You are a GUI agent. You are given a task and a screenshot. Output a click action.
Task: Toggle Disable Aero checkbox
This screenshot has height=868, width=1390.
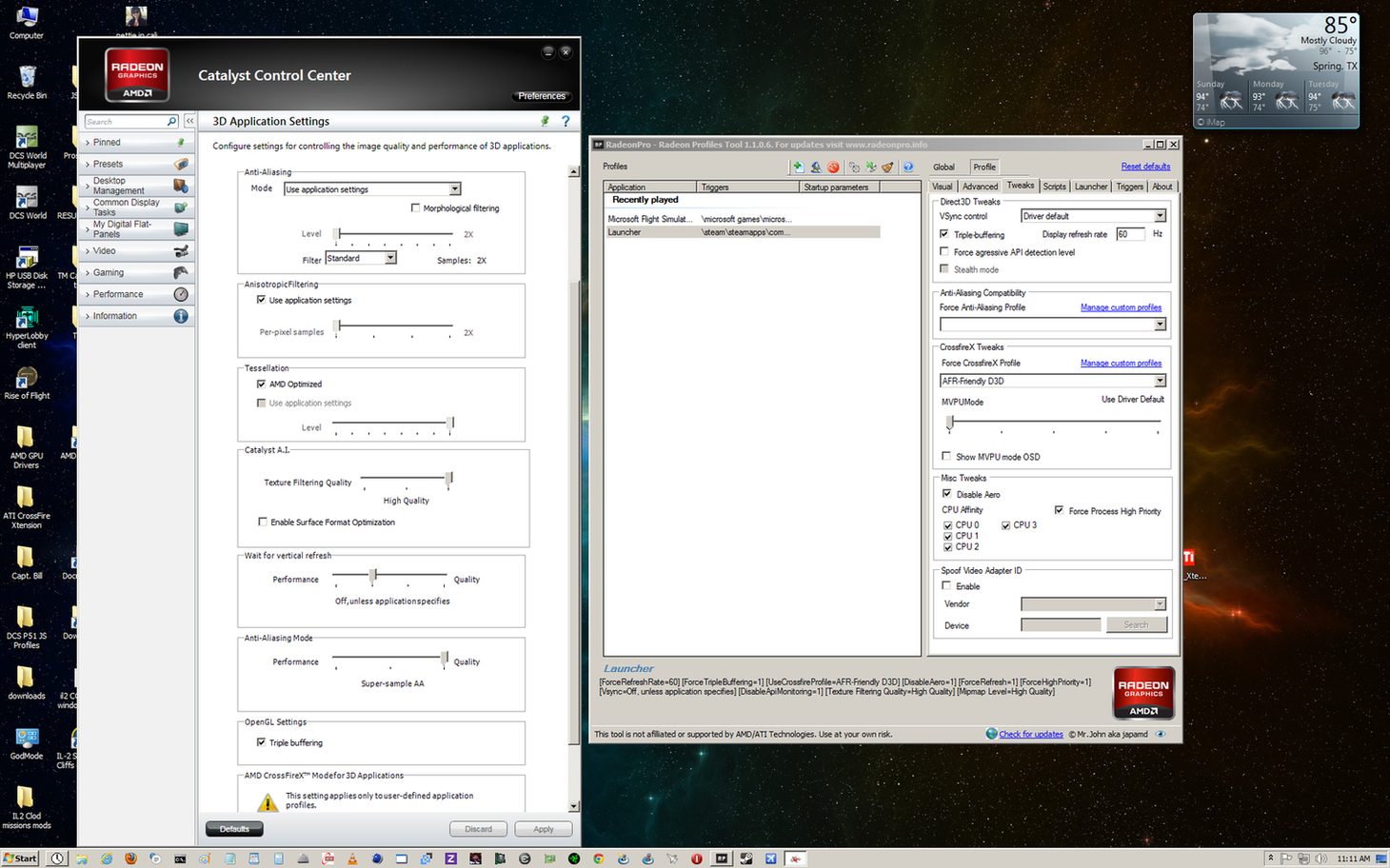[x=946, y=494]
